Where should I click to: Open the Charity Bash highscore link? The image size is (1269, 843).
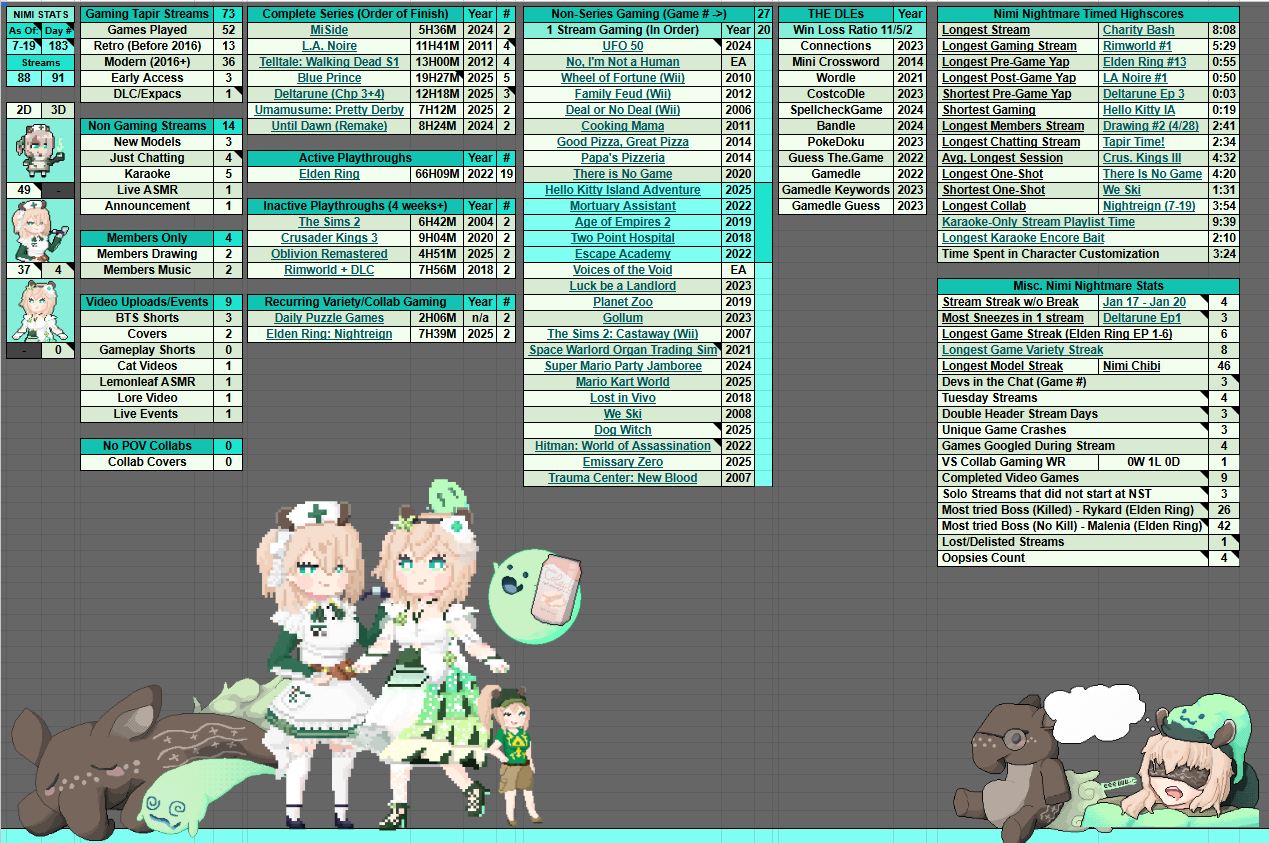(x=1138, y=30)
